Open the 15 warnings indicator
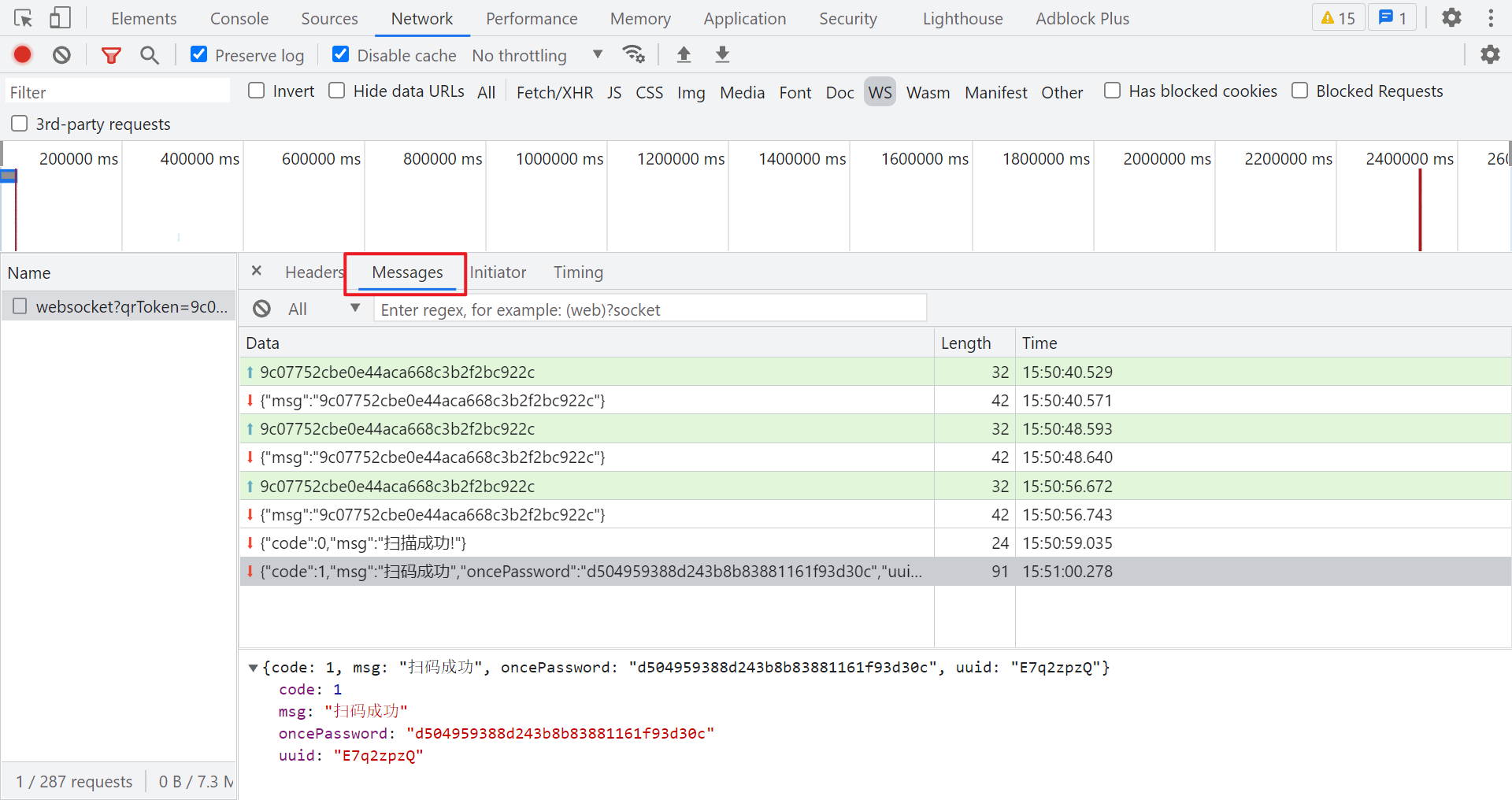The image size is (1512, 800). pyautogui.click(x=1338, y=17)
